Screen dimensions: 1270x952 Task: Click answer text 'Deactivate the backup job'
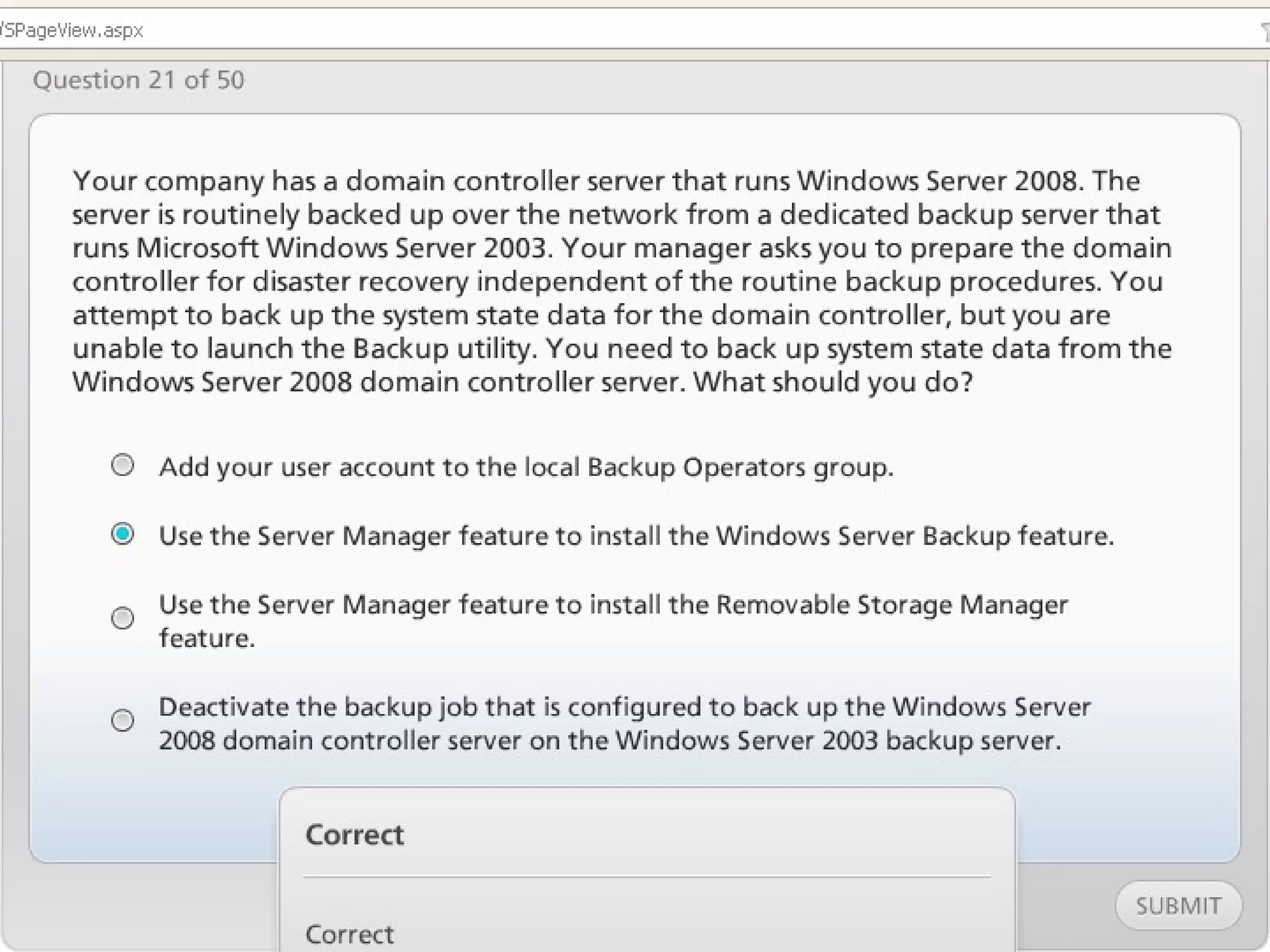click(624, 723)
